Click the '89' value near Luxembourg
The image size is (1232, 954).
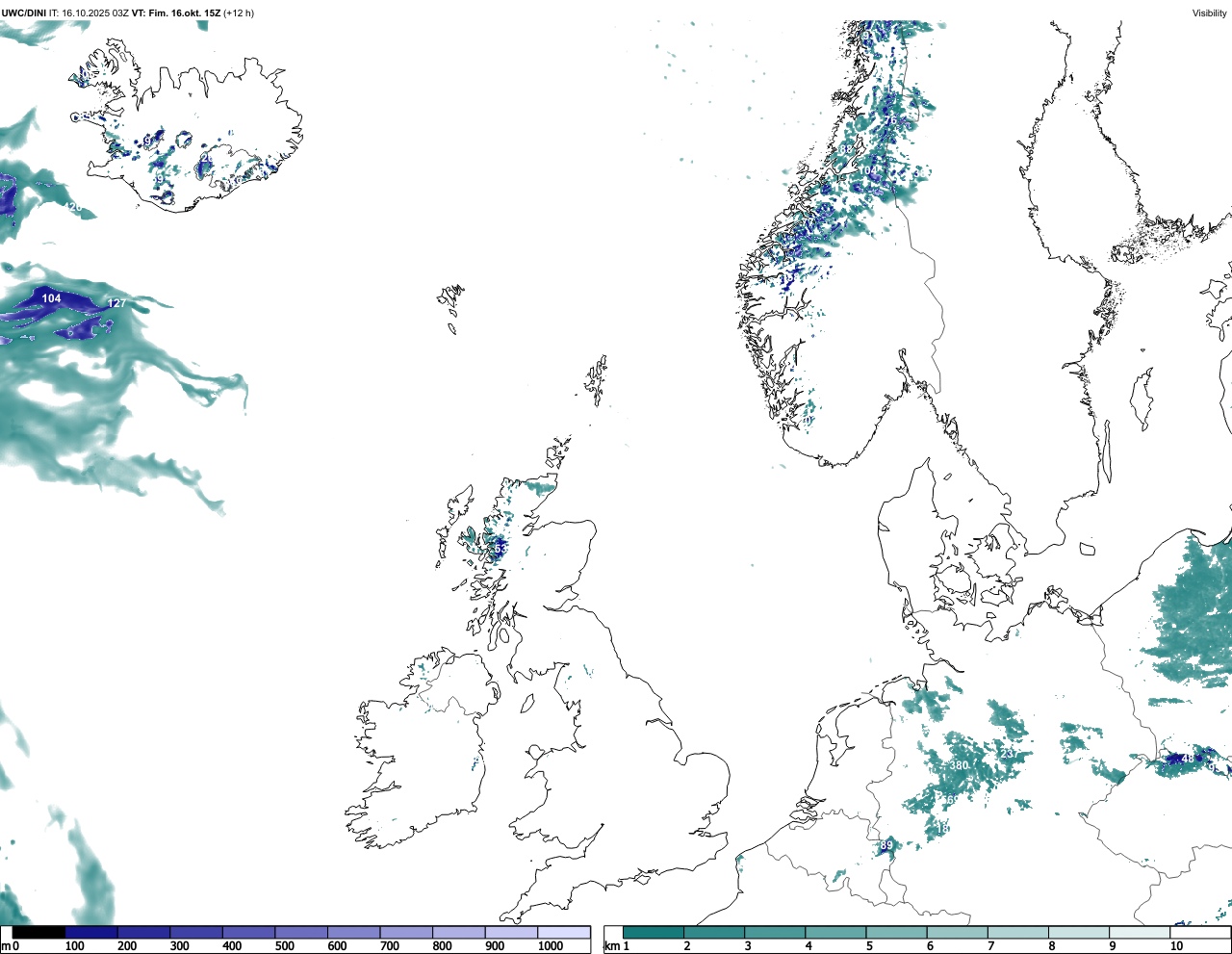[x=886, y=845]
